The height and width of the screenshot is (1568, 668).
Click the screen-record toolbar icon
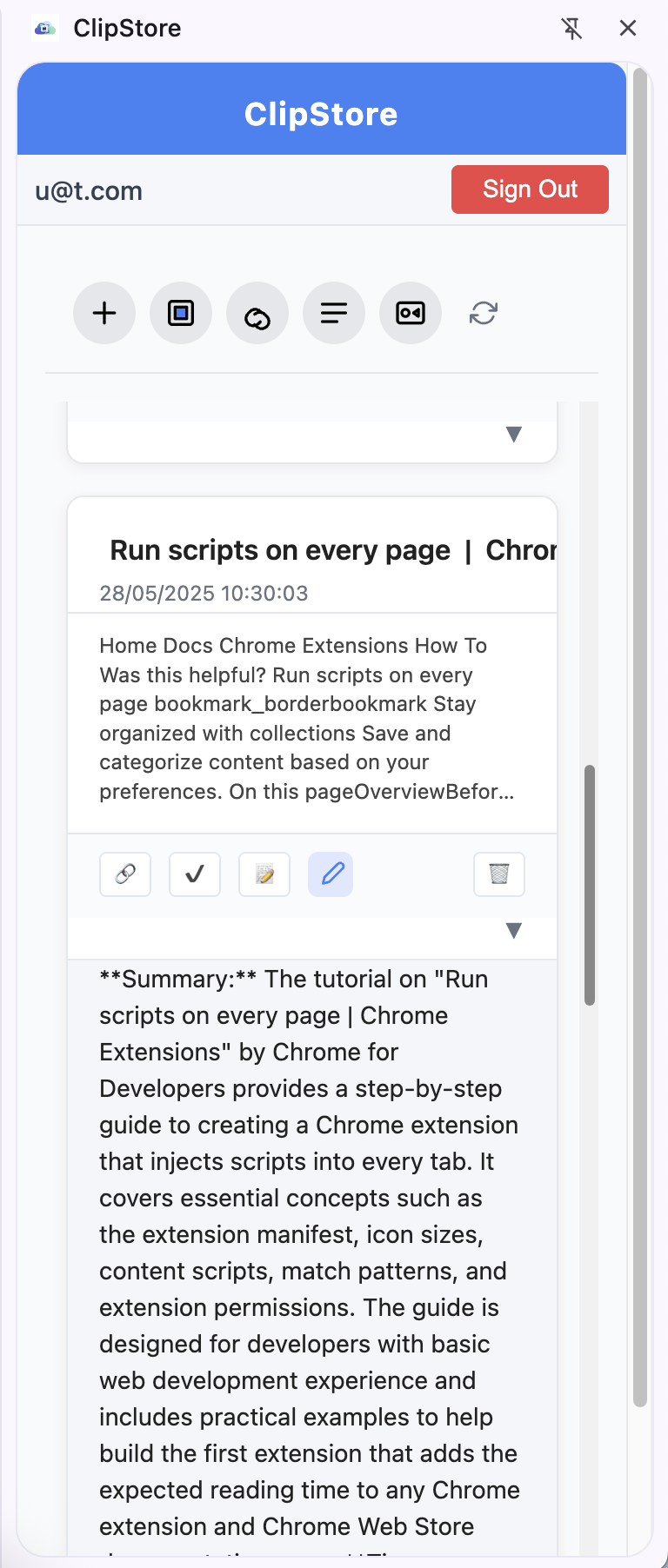pos(411,313)
